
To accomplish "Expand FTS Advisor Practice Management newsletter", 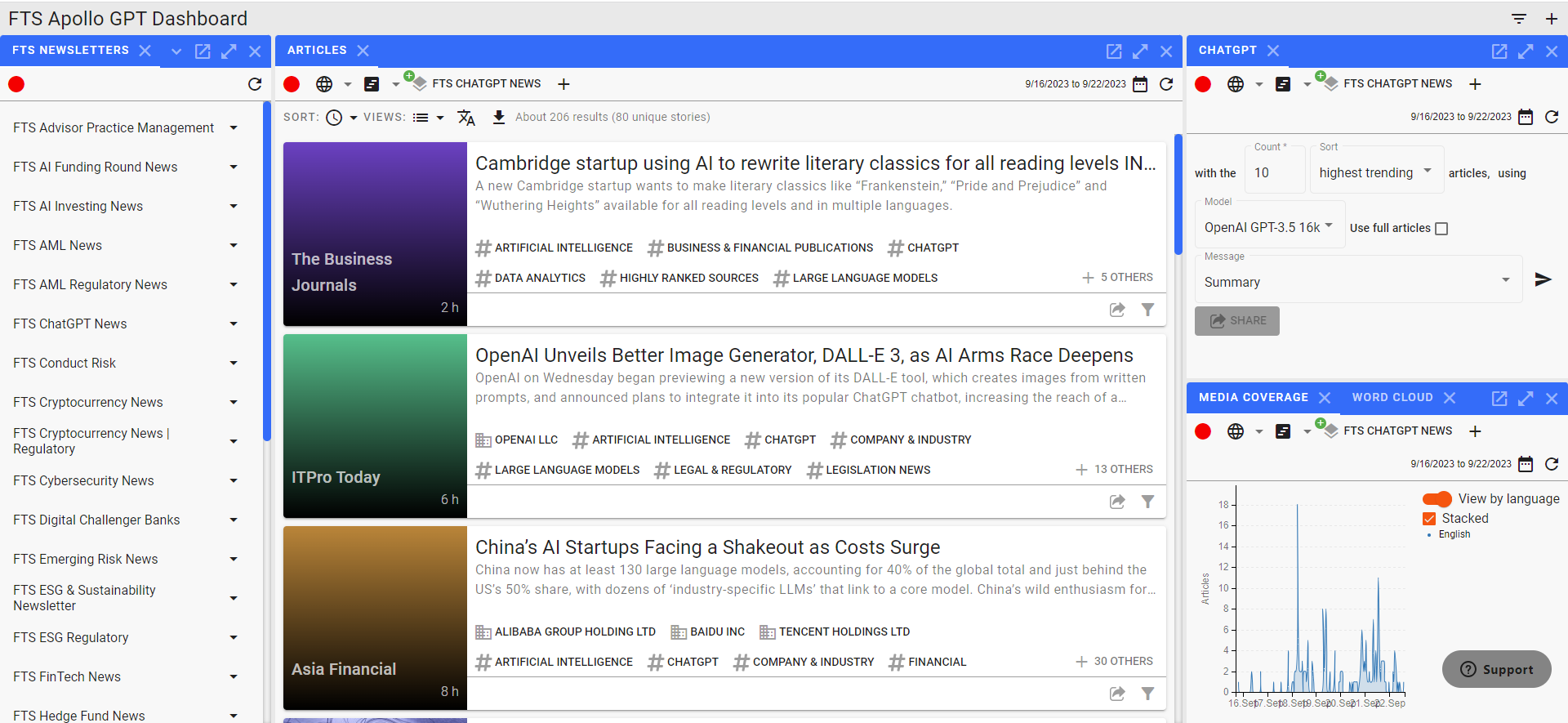I will click(234, 127).
